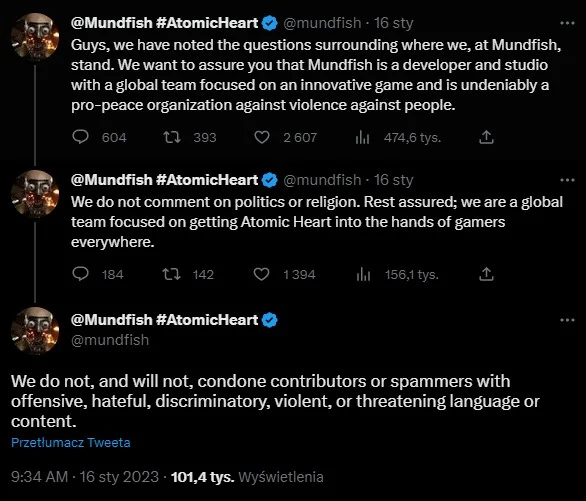Click verified badge on third tweet author
Viewport: 586px width, 501px height.
(270, 320)
